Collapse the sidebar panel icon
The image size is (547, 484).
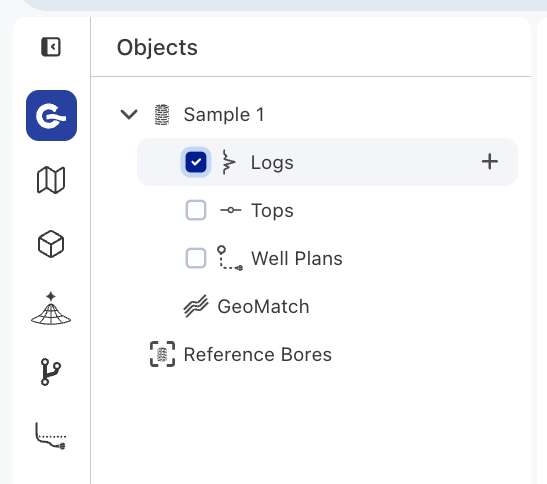click(x=51, y=47)
